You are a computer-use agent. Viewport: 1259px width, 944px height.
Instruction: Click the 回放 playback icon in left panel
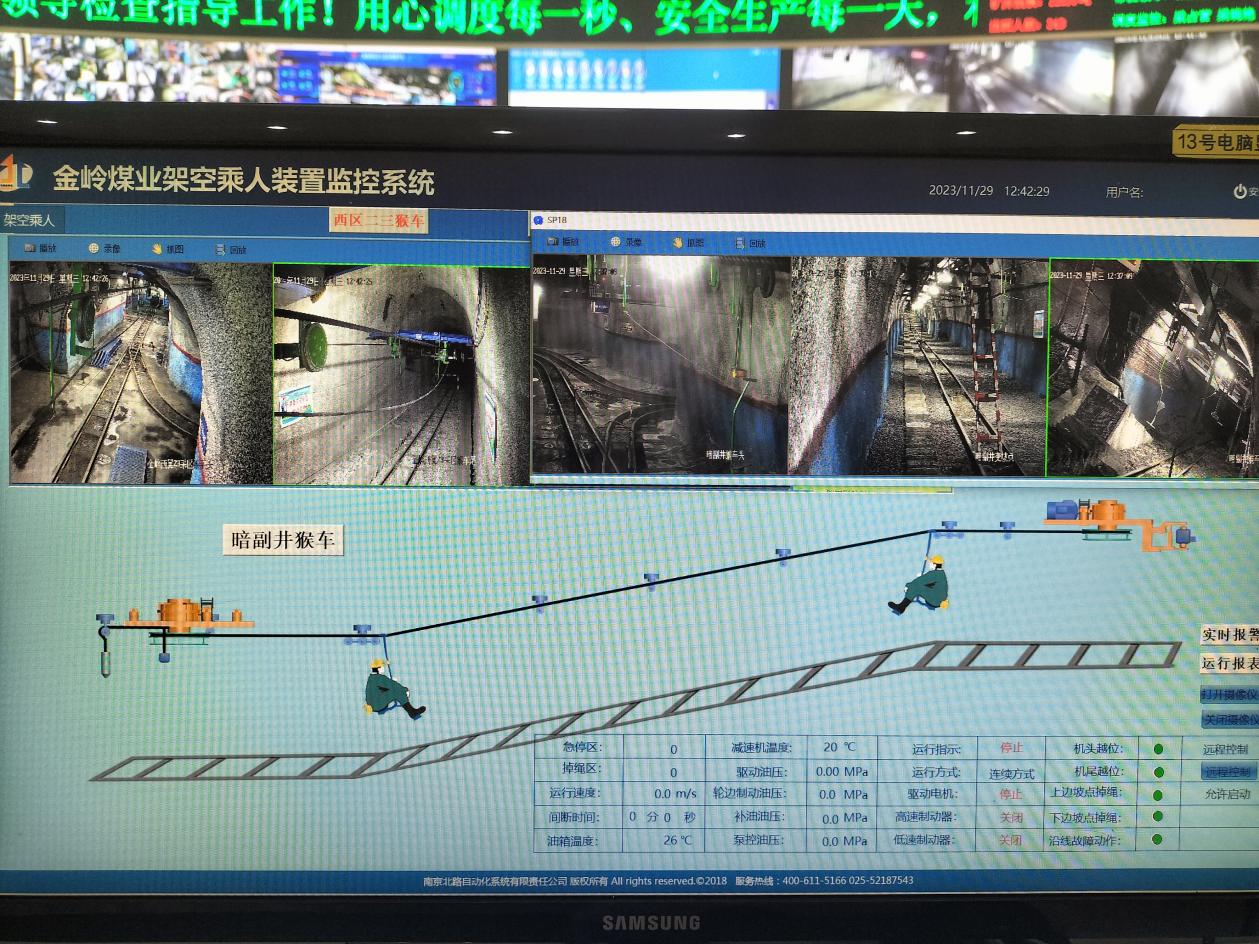tap(220, 249)
